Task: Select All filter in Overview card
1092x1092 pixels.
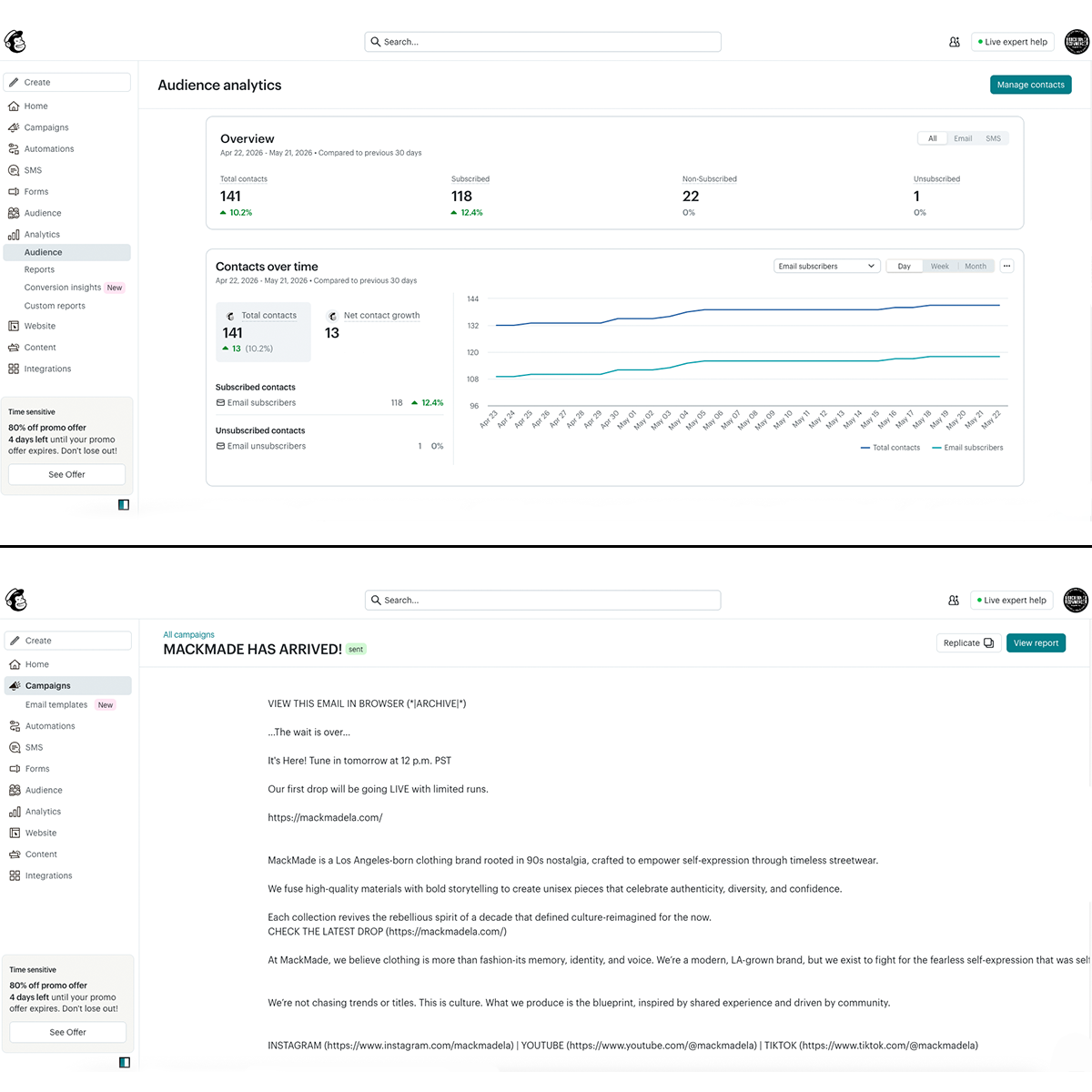Action: (933, 138)
